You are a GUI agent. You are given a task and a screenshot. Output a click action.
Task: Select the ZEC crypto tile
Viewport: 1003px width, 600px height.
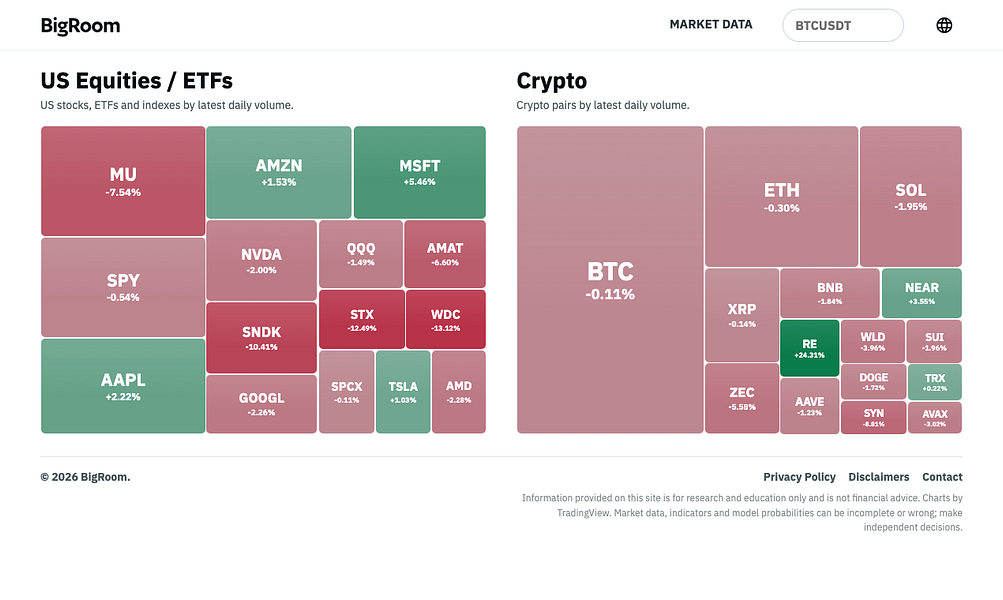[742, 398]
